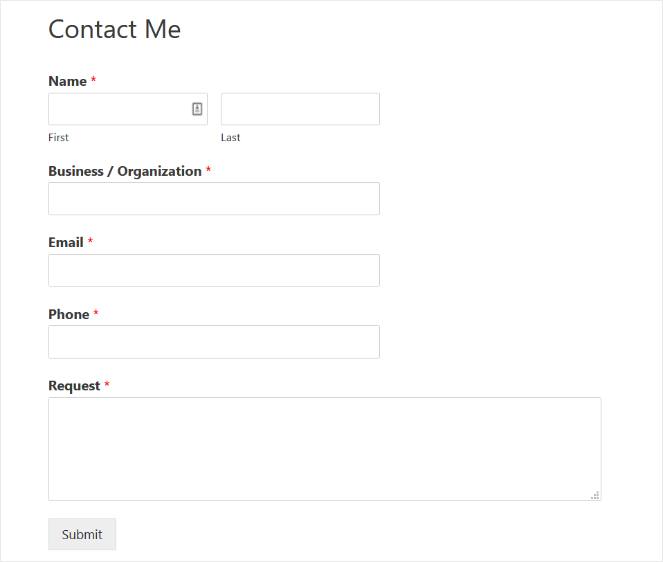Viewport: 663px width, 562px height.
Task: Click the resize handle of the Request textarea
Action: [x=595, y=494]
